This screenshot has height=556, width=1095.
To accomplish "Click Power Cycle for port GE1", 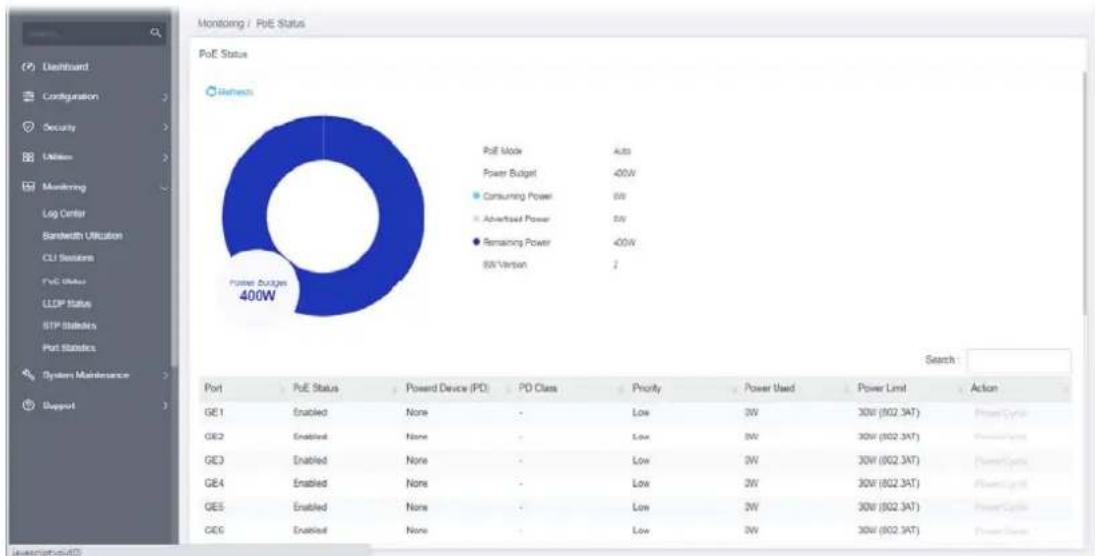I will coord(1000,413).
